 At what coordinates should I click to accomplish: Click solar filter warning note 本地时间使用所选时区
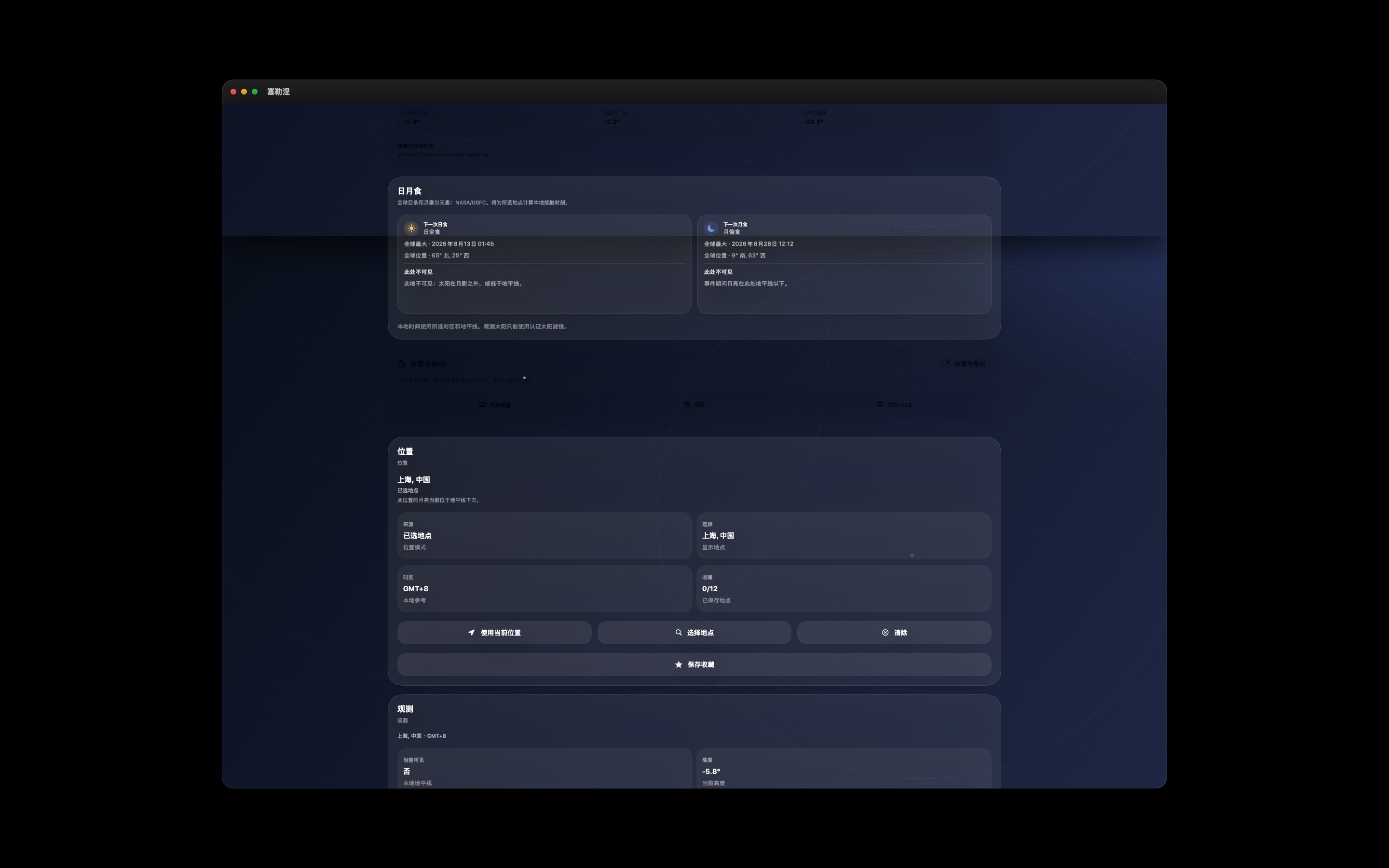[x=482, y=326]
